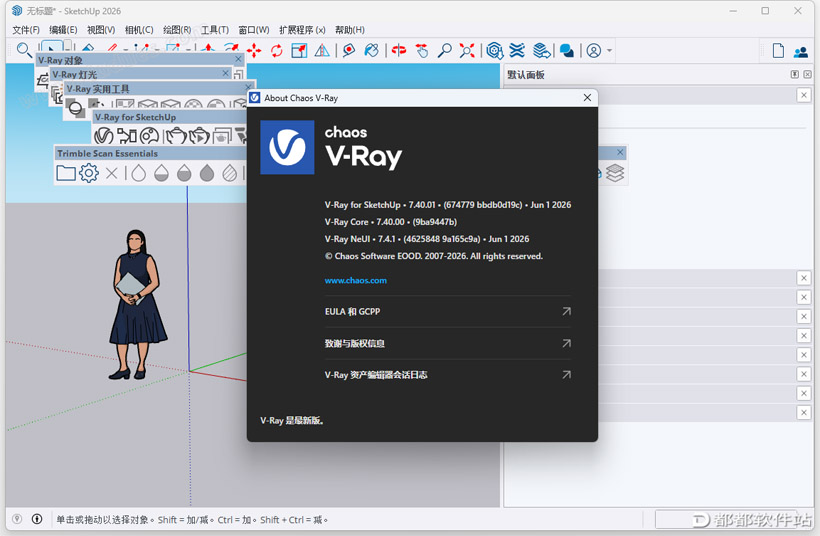Image resolution: width=820 pixels, height=536 pixels.
Task: Select the Rotate tool in the toolbar
Action: [277, 50]
